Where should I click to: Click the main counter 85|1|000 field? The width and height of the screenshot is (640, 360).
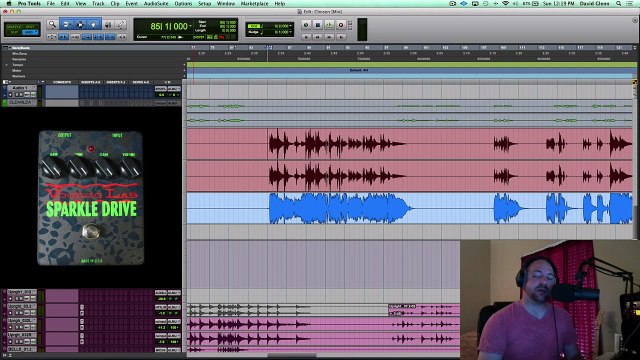(x=169, y=27)
